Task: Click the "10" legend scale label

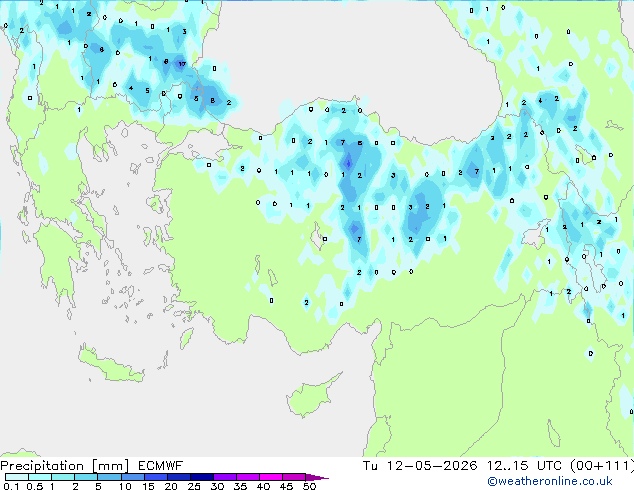Action: pyautogui.click(x=125, y=486)
